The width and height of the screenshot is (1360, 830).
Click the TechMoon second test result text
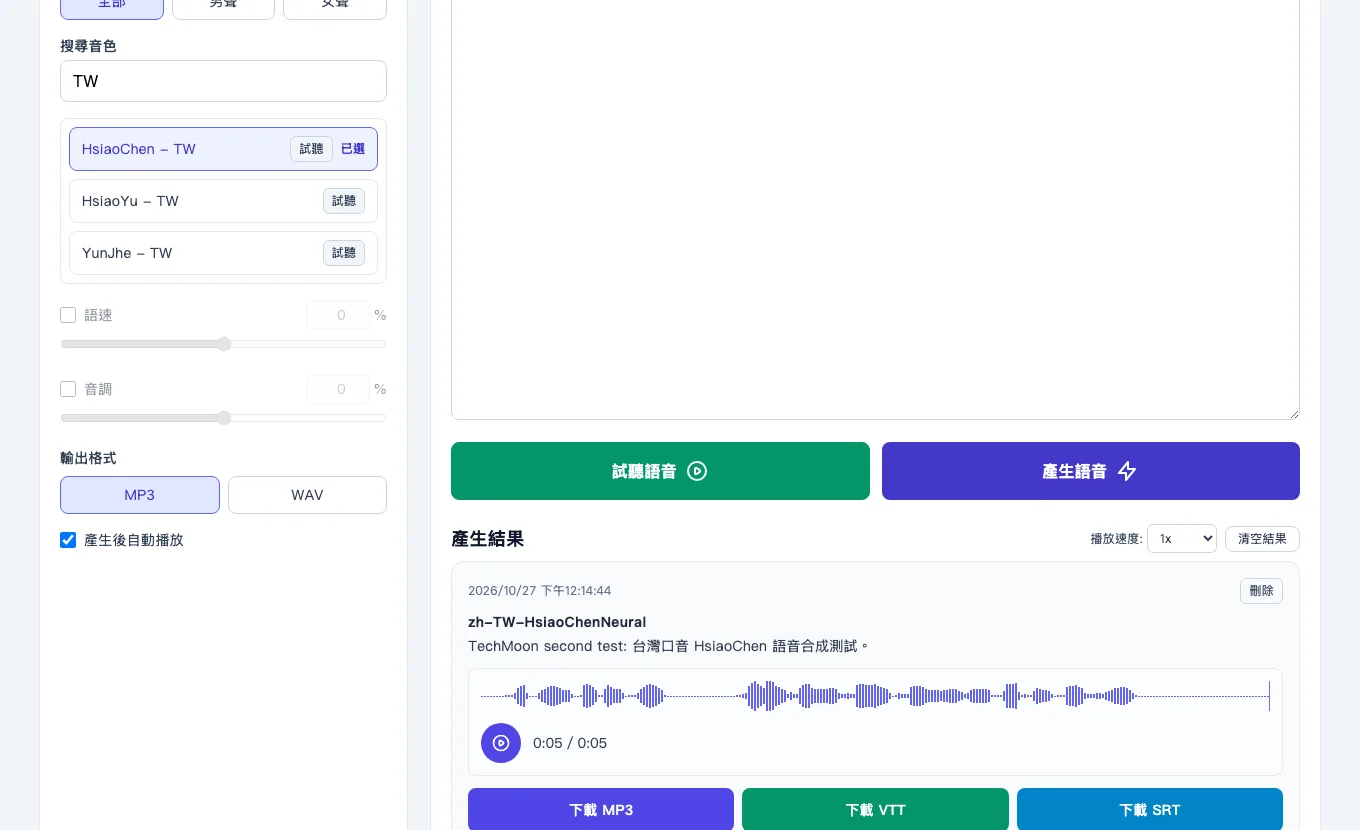coord(668,646)
